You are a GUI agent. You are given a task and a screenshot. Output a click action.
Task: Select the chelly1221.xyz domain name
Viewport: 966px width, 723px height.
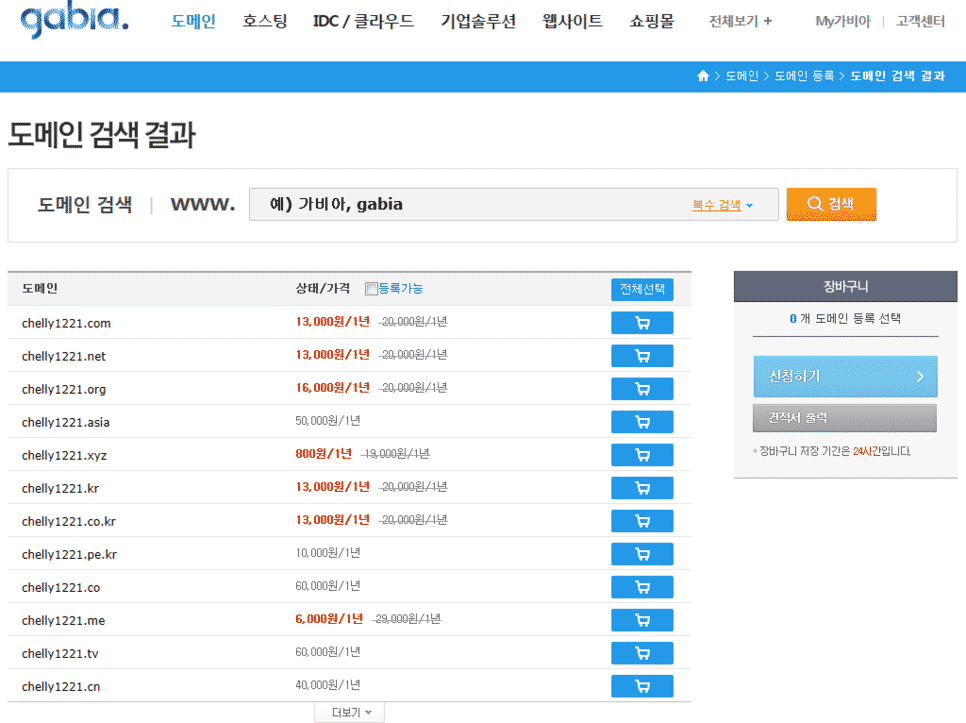click(64, 456)
